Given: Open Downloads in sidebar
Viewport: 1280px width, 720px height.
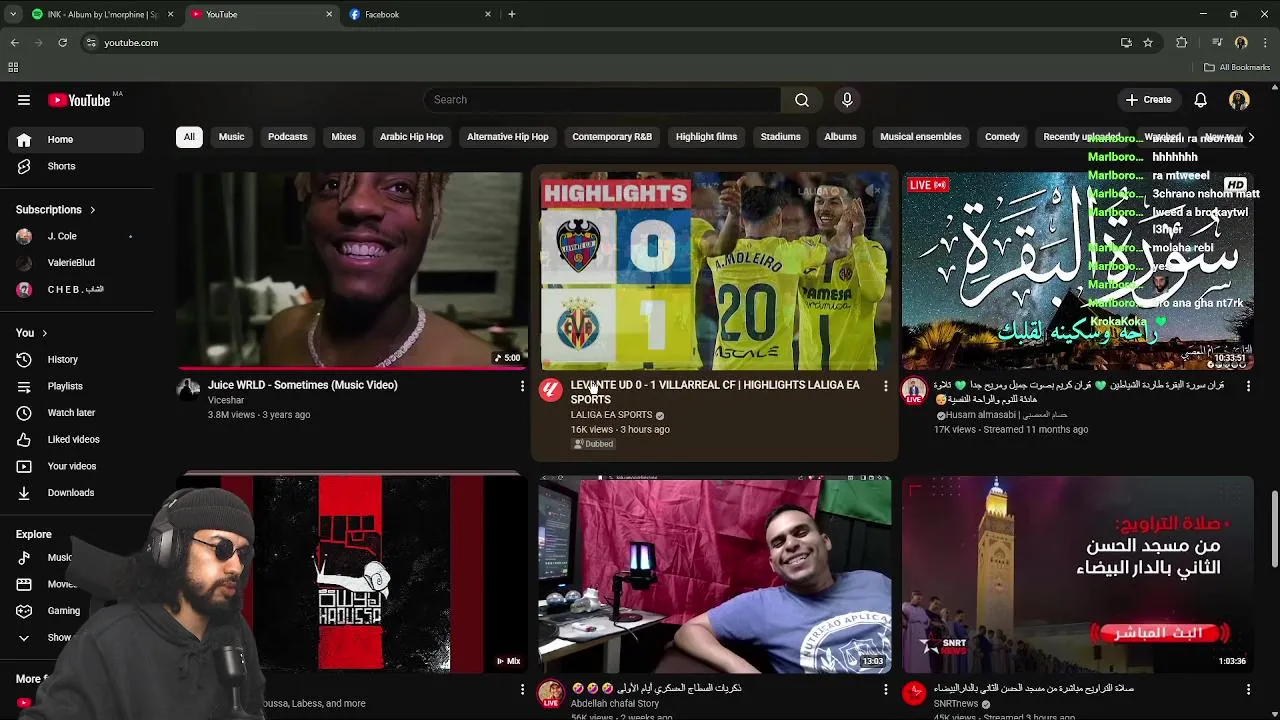Looking at the screenshot, I should 78,493.
